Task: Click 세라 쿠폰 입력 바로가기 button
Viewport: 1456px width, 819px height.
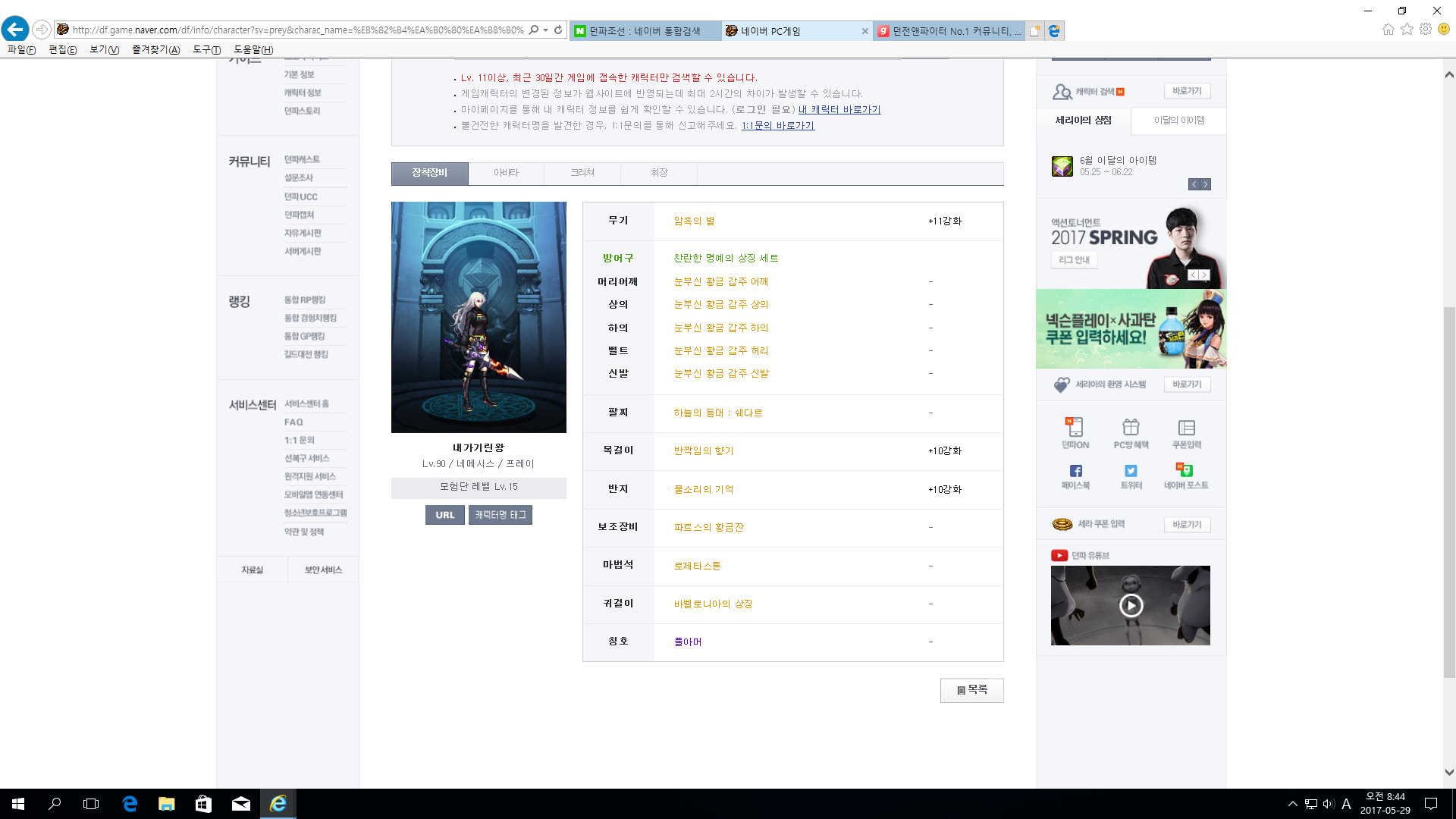Action: click(x=1187, y=525)
